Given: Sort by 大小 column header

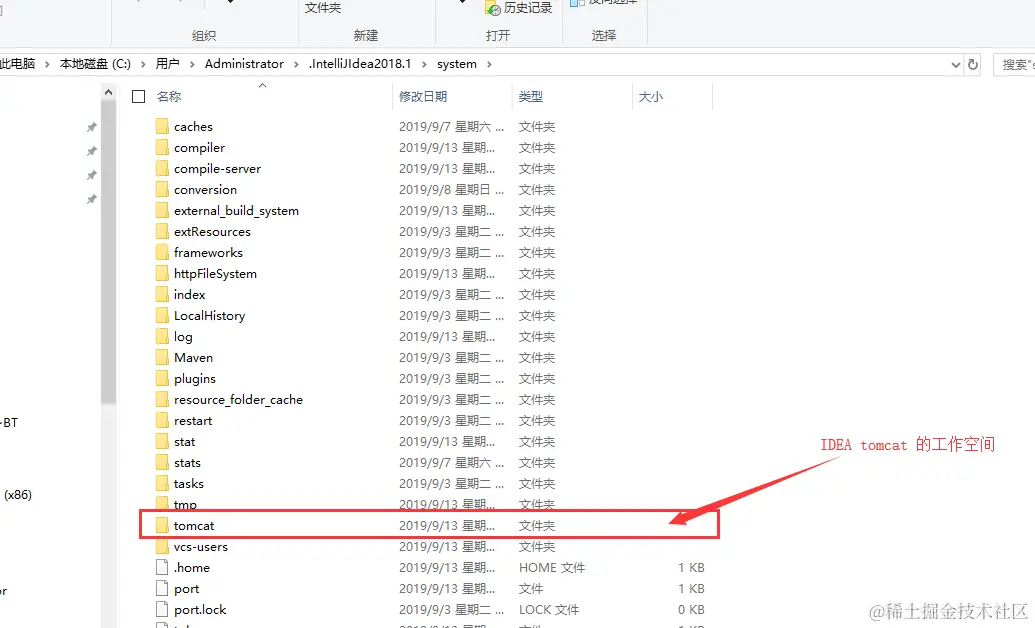Looking at the screenshot, I should [x=650, y=96].
